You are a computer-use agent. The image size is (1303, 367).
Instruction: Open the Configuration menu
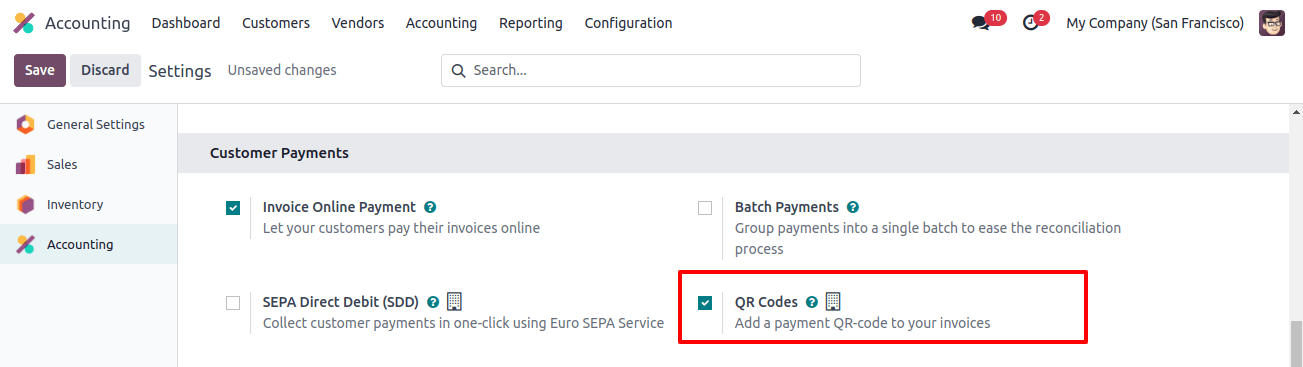(x=629, y=23)
